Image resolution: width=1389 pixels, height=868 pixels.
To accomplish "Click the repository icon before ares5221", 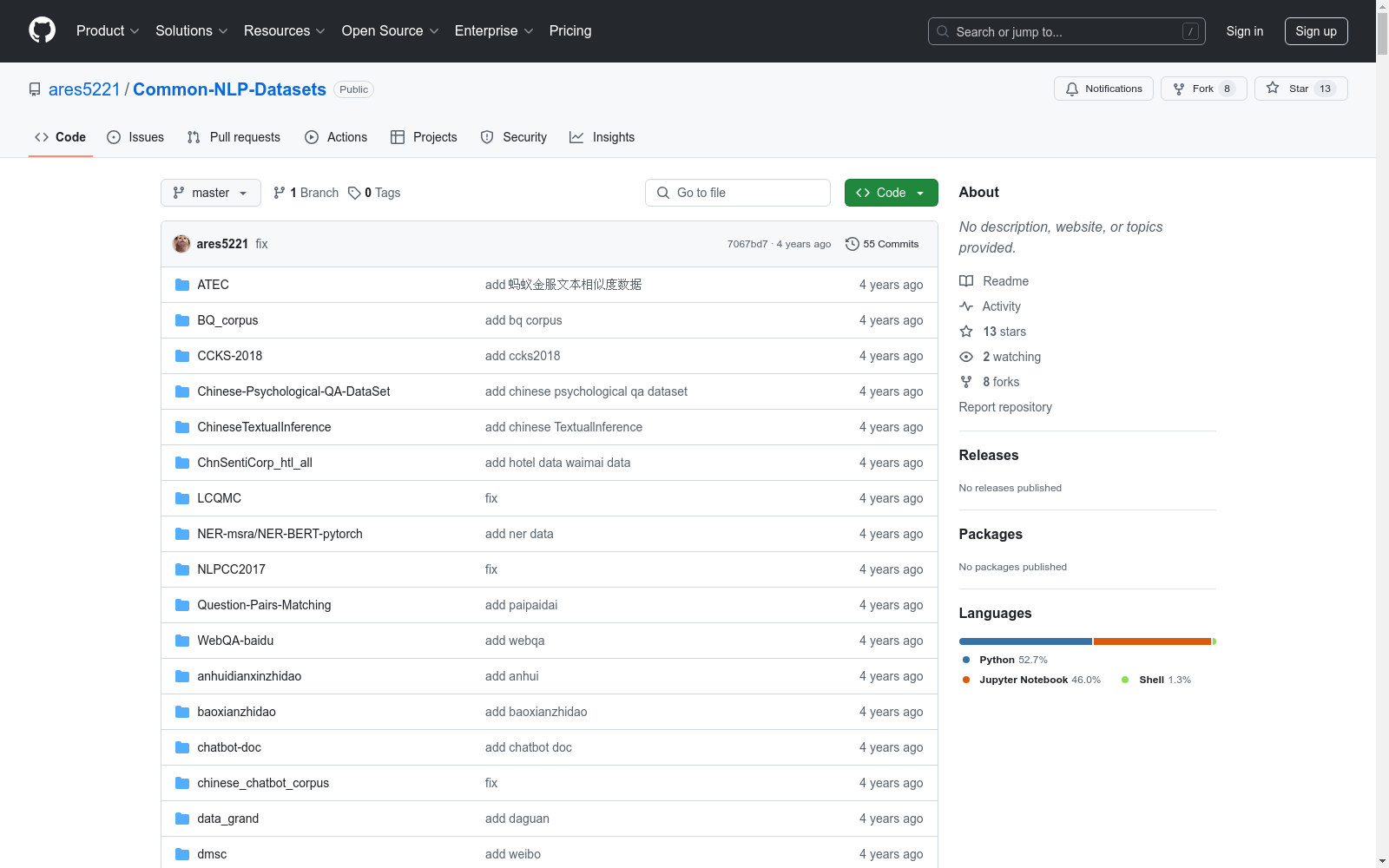I will (x=35, y=89).
